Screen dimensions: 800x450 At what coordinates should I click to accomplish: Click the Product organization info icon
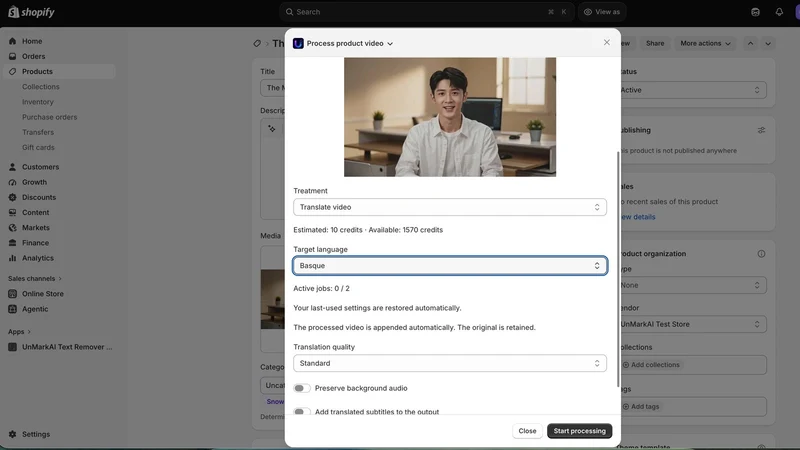pyautogui.click(x=761, y=254)
